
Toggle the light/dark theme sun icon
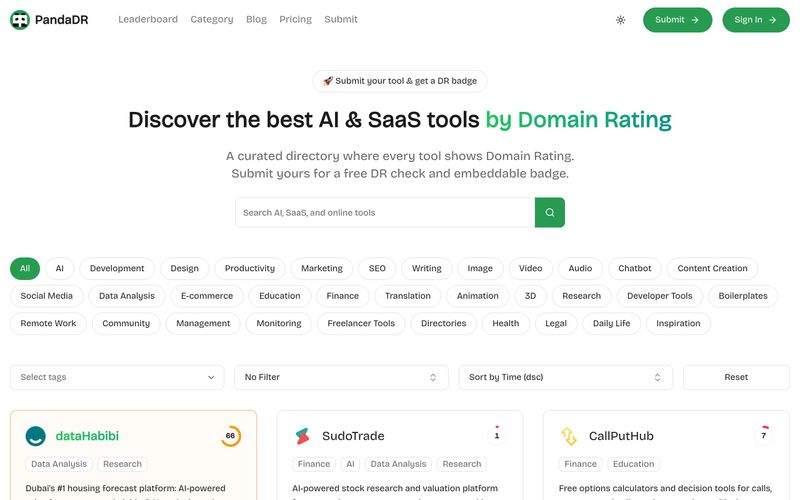pyautogui.click(x=620, y=20)
